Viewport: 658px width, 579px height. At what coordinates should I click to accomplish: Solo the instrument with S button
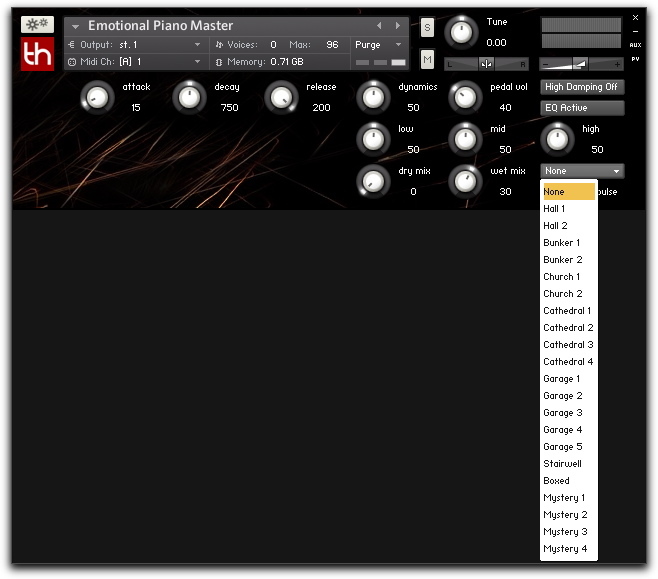click(427, 28)
